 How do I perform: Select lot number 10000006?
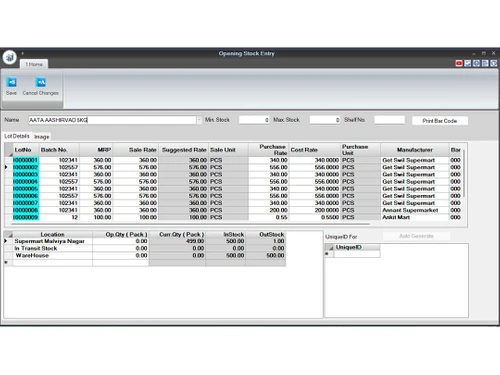pos(26,196)
